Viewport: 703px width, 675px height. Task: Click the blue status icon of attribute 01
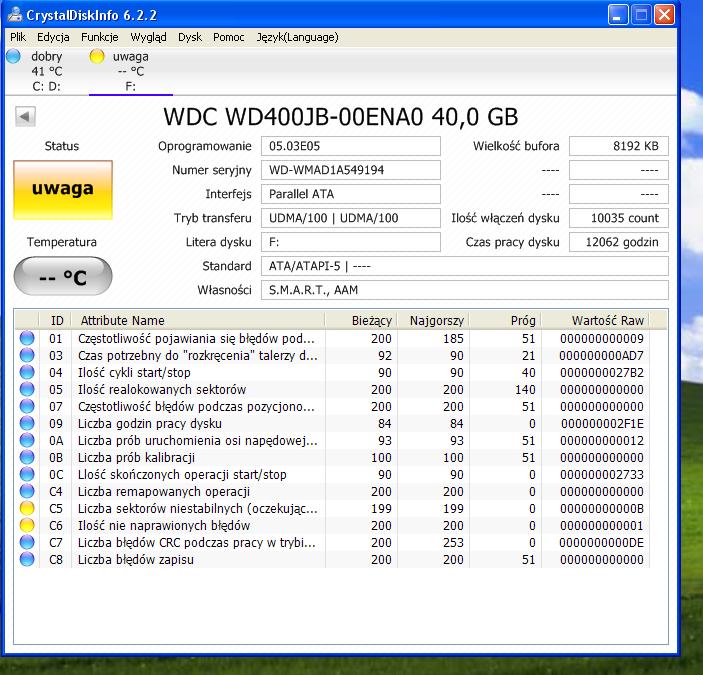27,338
